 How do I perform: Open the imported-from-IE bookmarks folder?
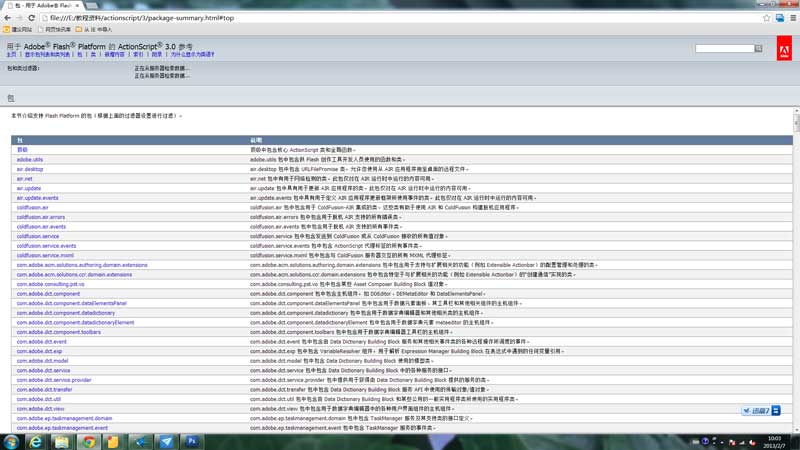[94, 30]
